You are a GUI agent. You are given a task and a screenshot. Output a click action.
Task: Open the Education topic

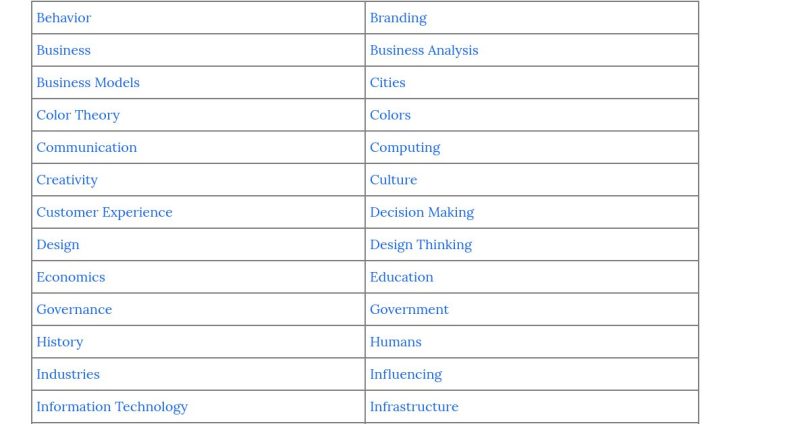point(401,277)
